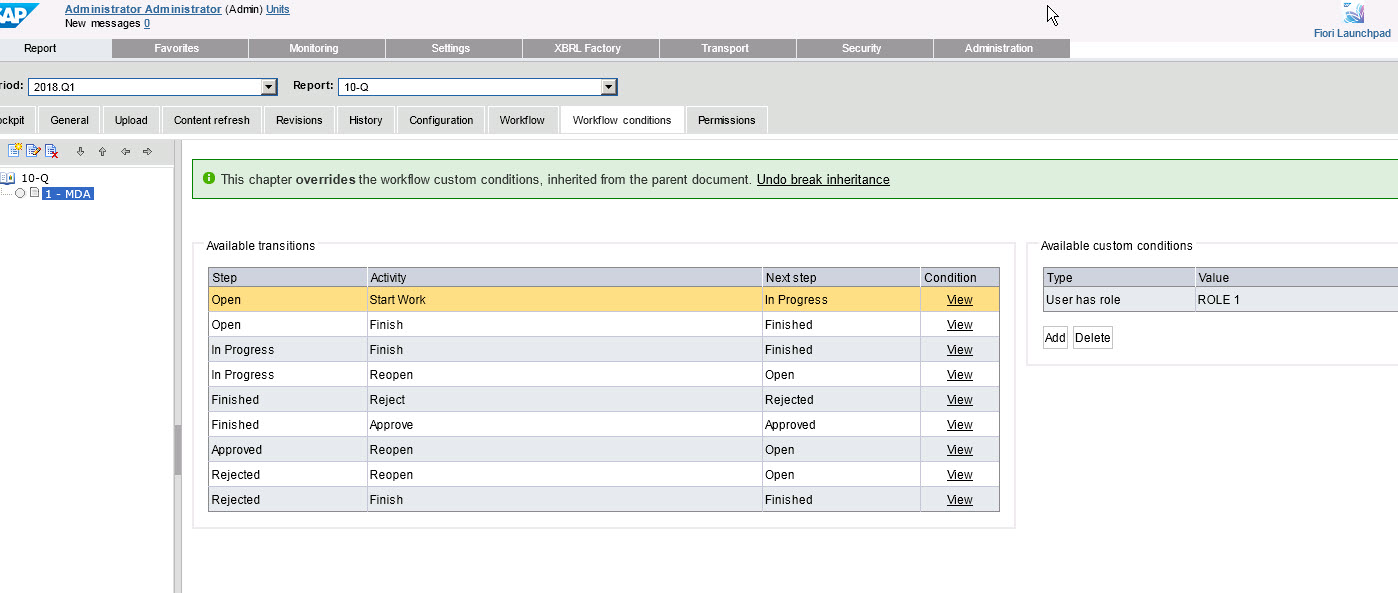Move chapter down with the down arrow icon

[81, 152]
